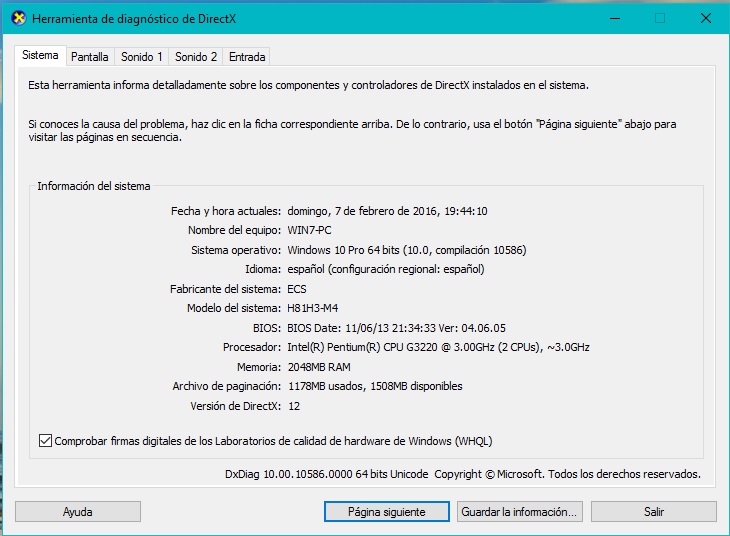Open the Sonido 1 tab
This screenshot has width=730, height=536.
coord(142,57)
